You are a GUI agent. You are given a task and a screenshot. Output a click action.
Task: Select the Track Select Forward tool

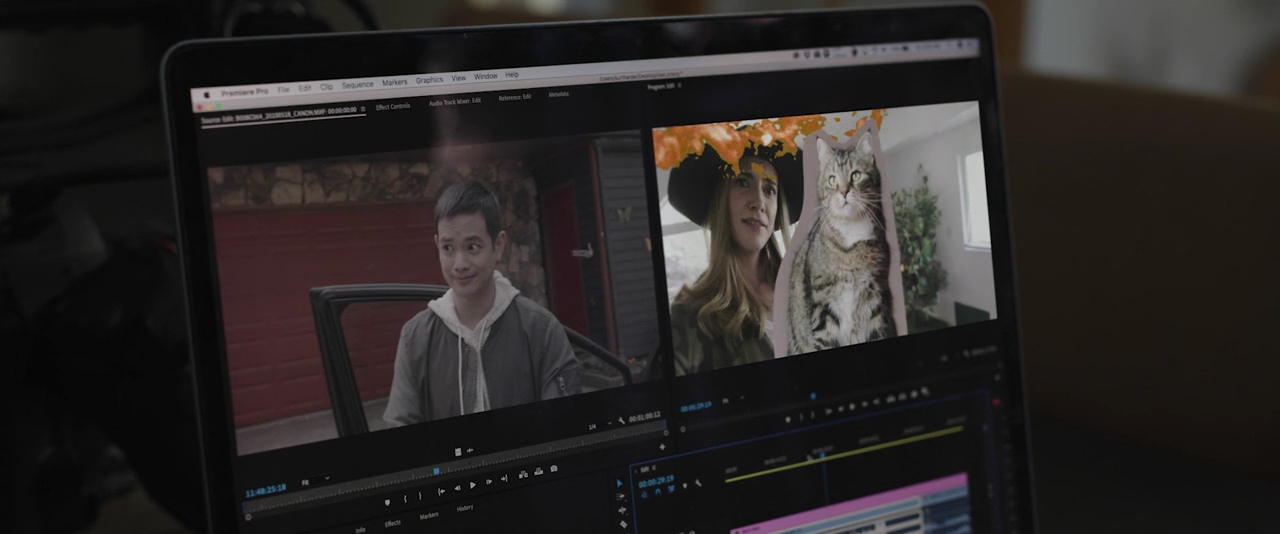click(x=620, y=496)
